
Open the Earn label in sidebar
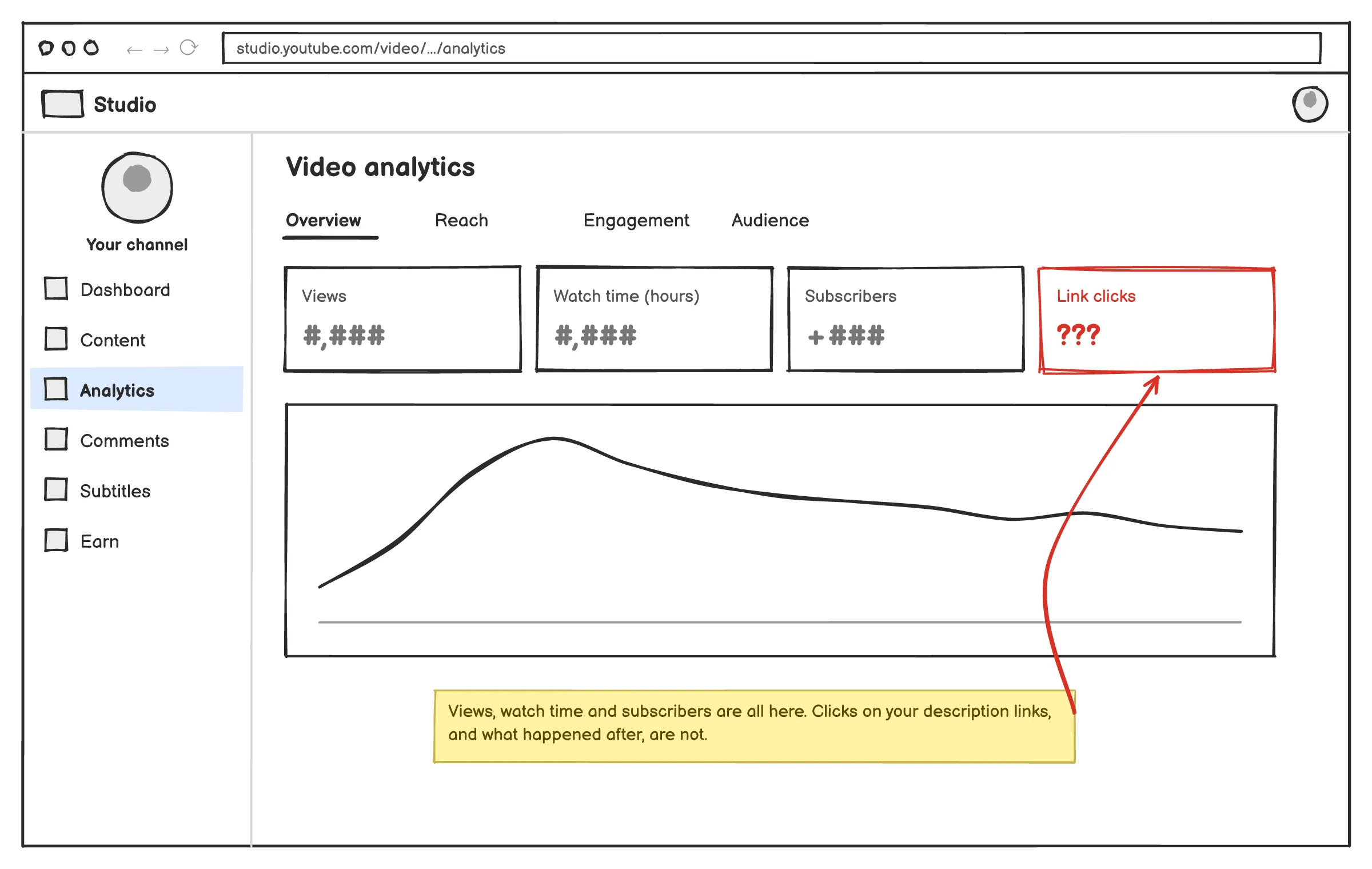coord(100,541)
